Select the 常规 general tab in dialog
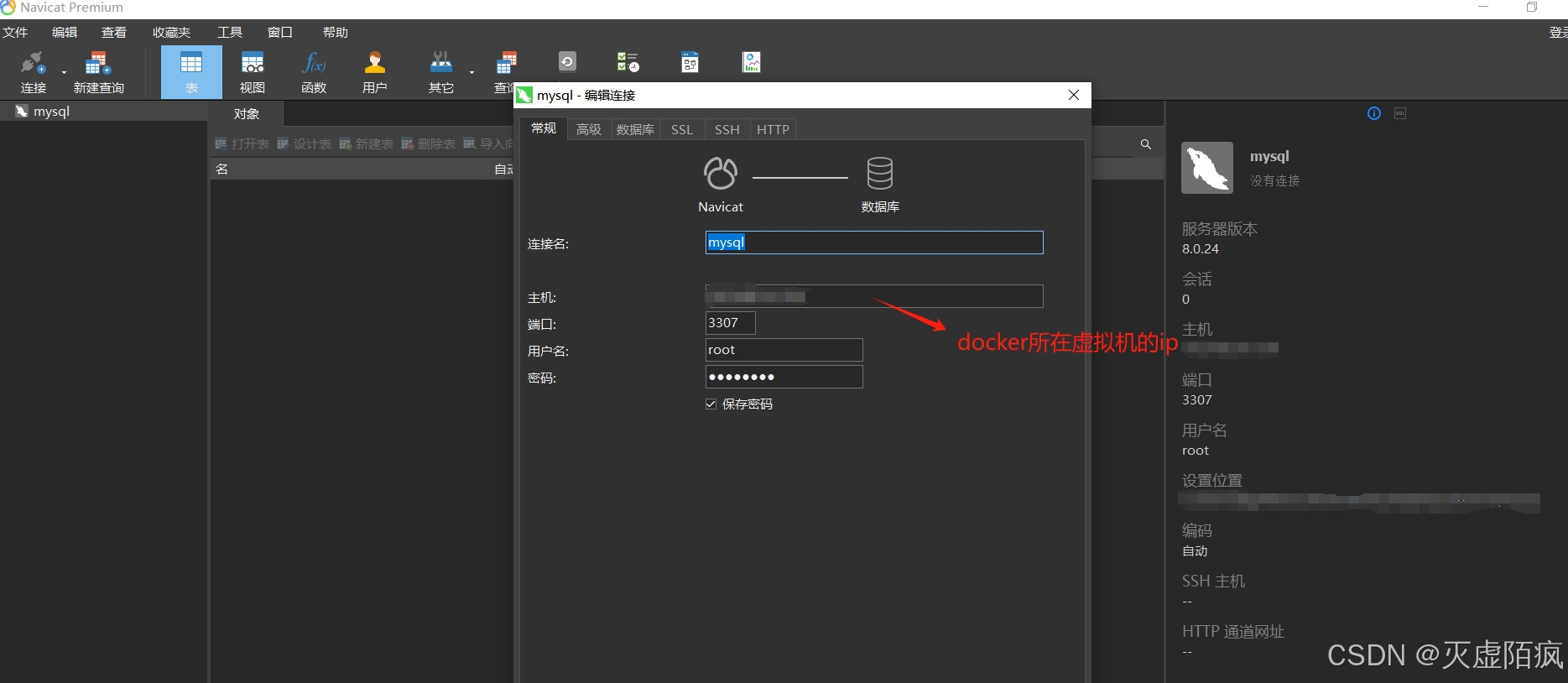This screenshot has width=1568, height=683. pos(544,128)
